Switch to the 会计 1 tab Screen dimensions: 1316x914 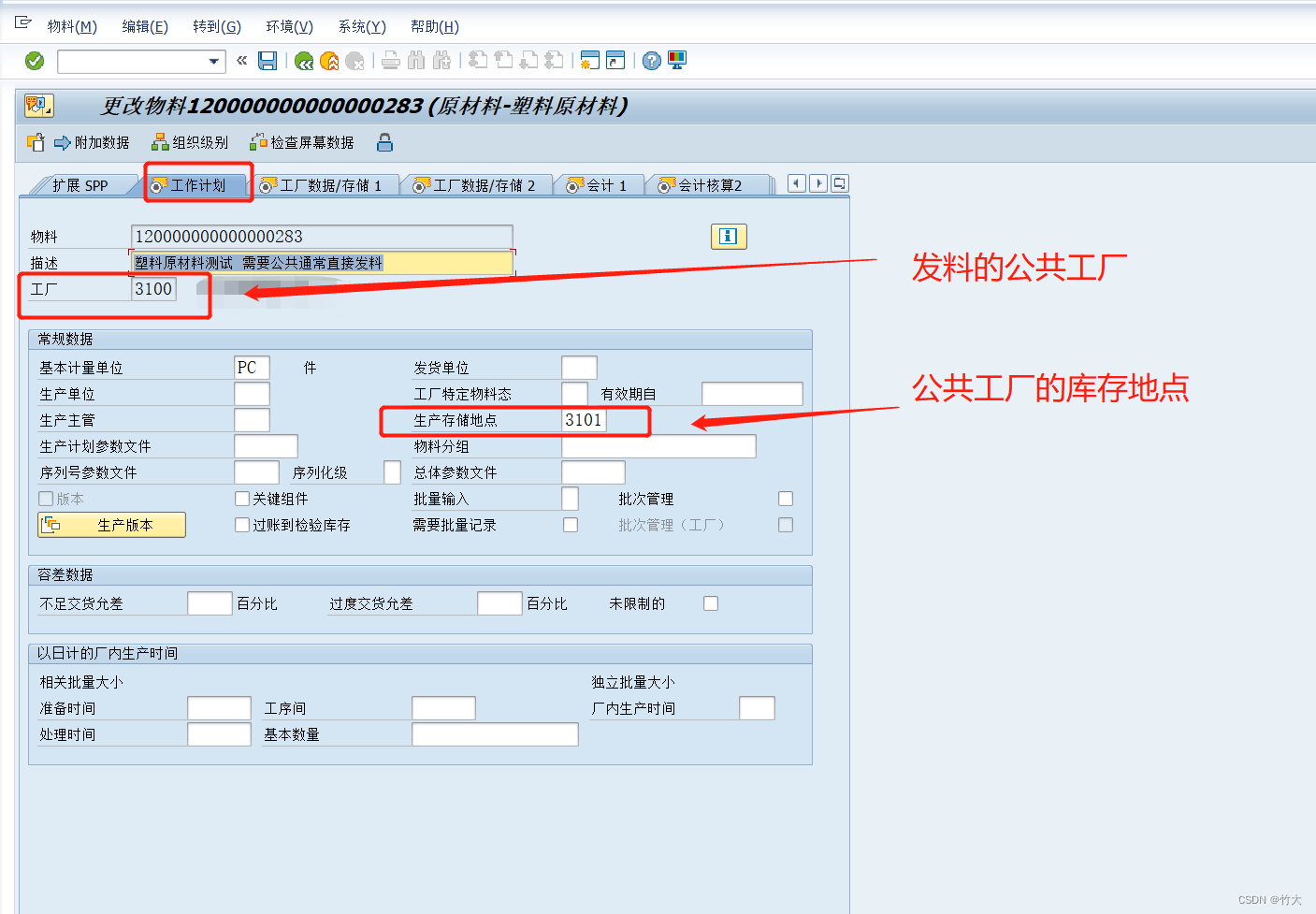coord(599,184)
